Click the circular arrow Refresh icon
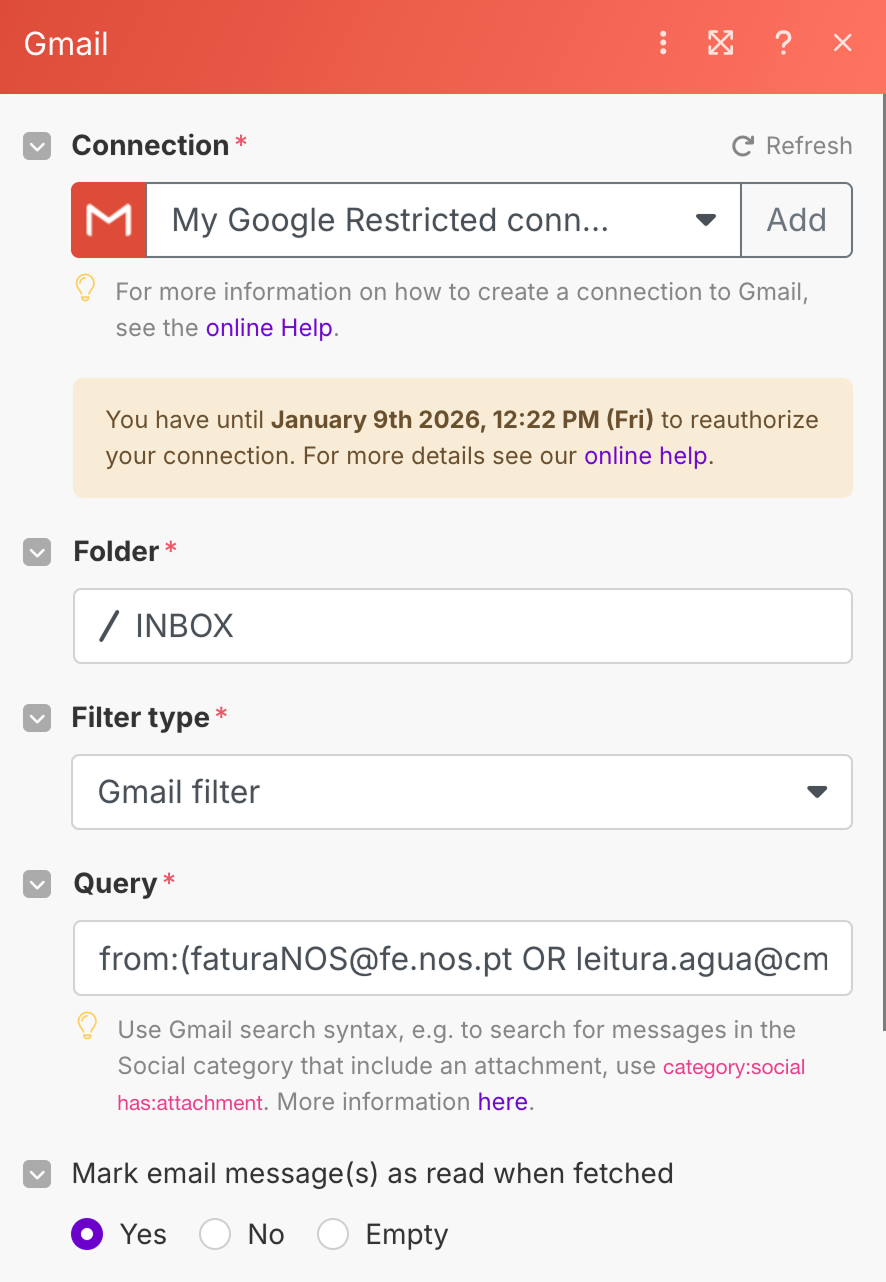The height and width of the screenshot is (1282, 886). 743,146
